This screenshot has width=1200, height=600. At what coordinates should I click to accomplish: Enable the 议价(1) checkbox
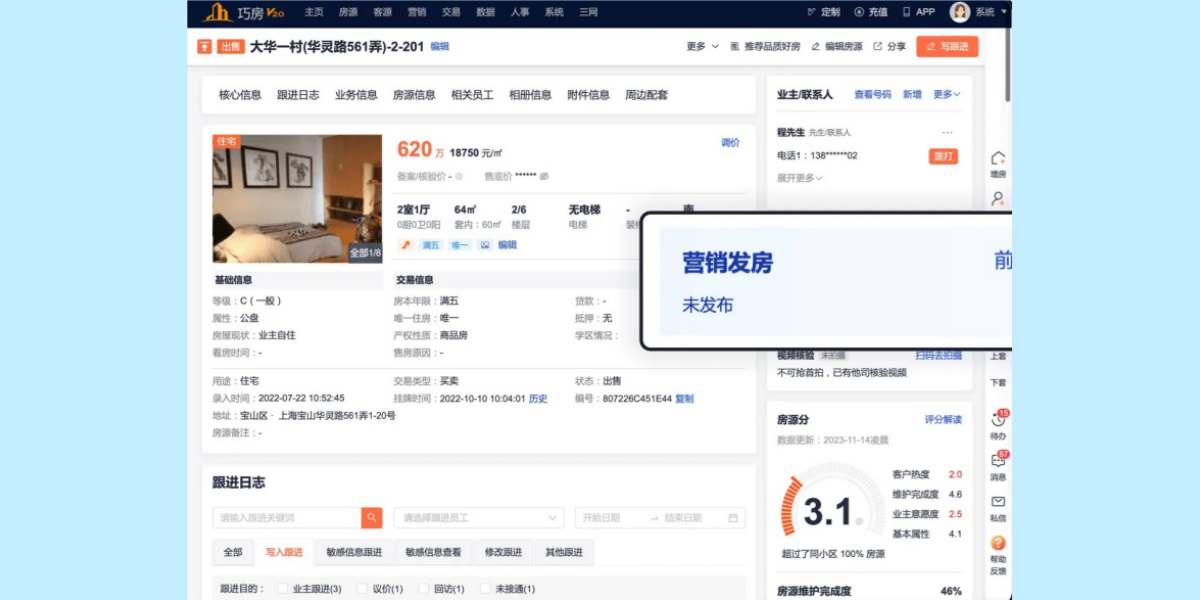point(363,588)
